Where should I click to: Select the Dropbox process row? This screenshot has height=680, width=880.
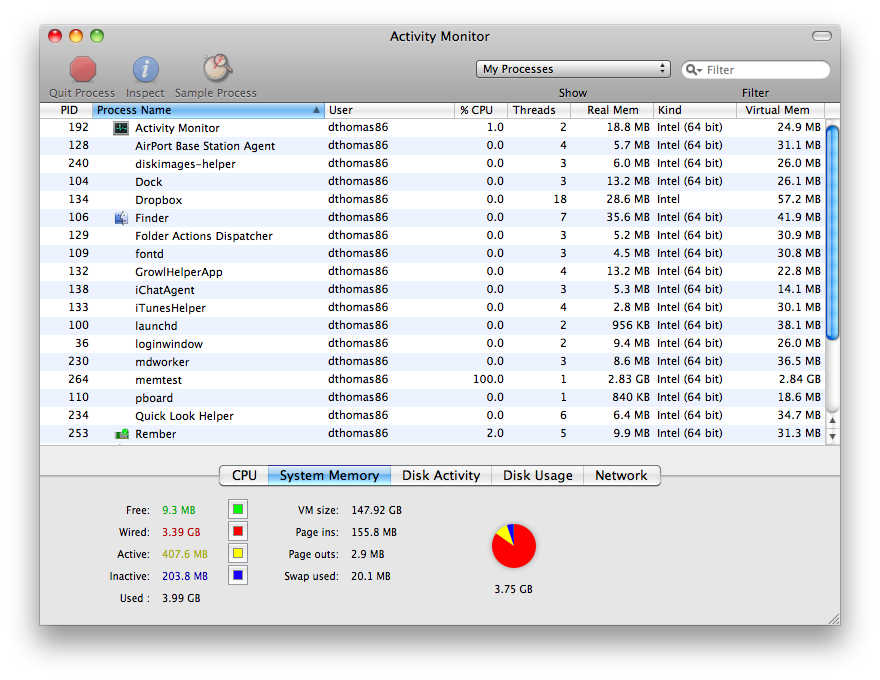(x=433, y=199)
